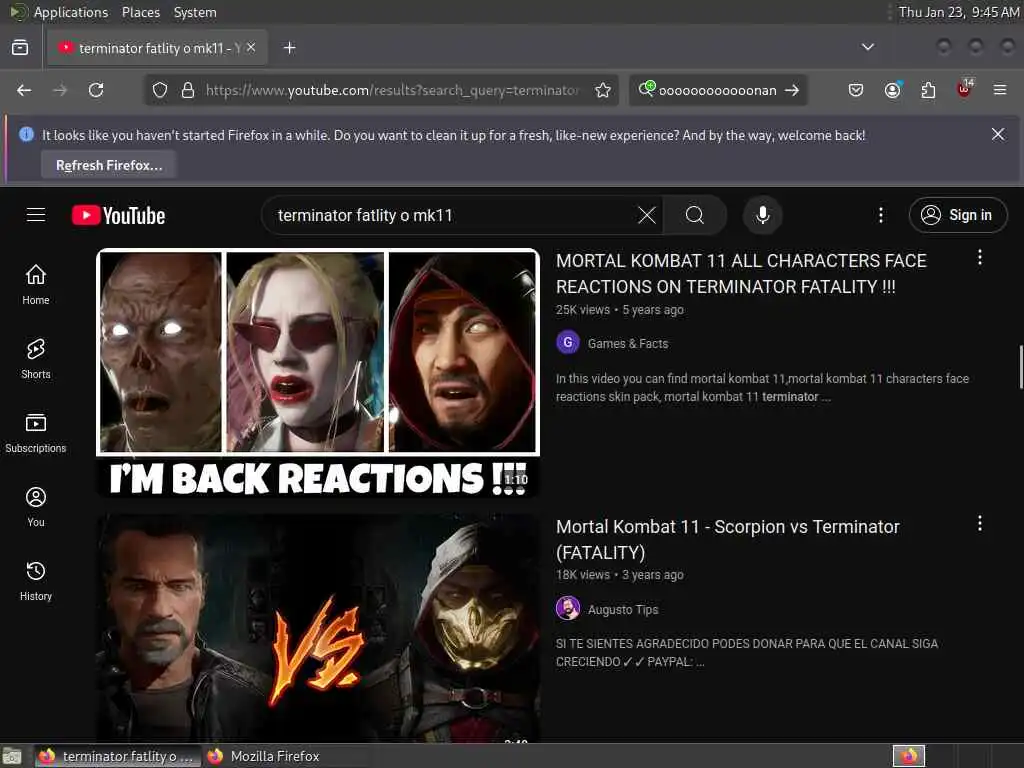Screen dimensions: 1024x768
Task: Expand the list all tabs chevron
Action: [x=867, y=47]
